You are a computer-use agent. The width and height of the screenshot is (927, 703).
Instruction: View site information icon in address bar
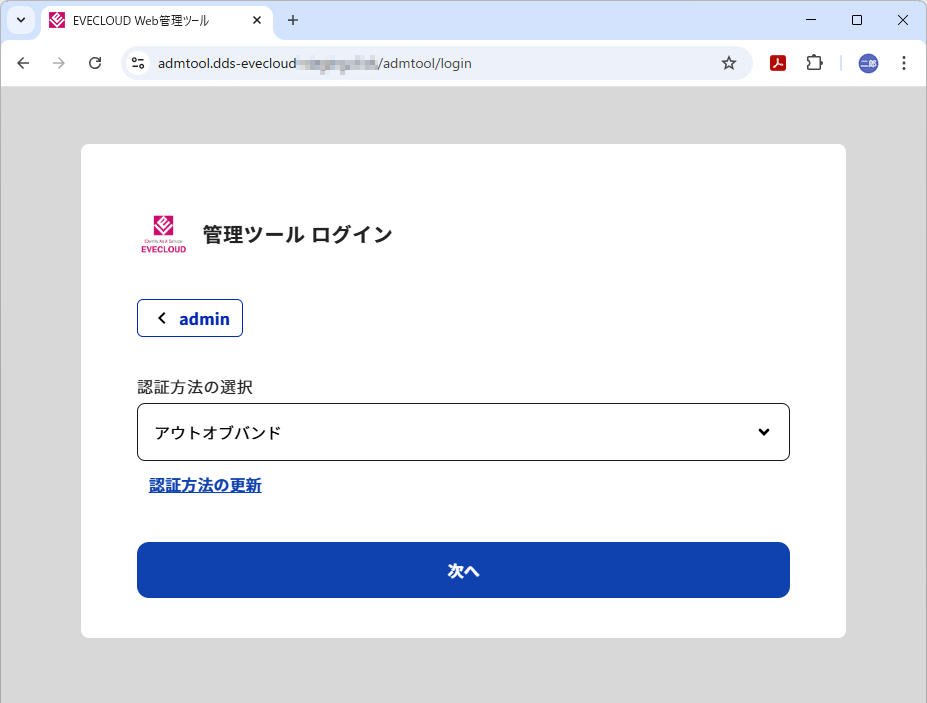coord(139,63)
